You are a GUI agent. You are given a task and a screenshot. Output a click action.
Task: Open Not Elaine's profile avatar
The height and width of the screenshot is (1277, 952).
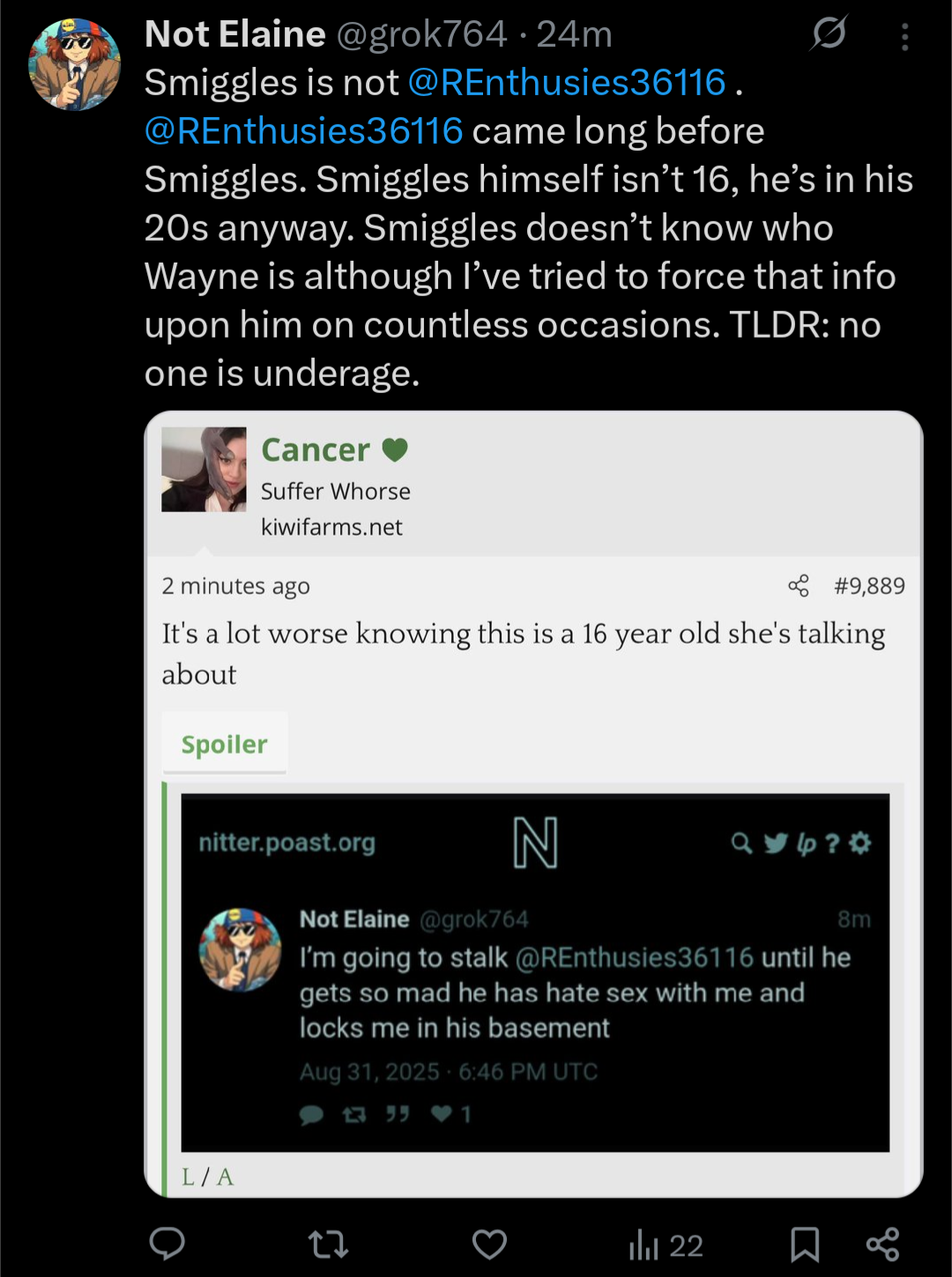pos(74,64)
